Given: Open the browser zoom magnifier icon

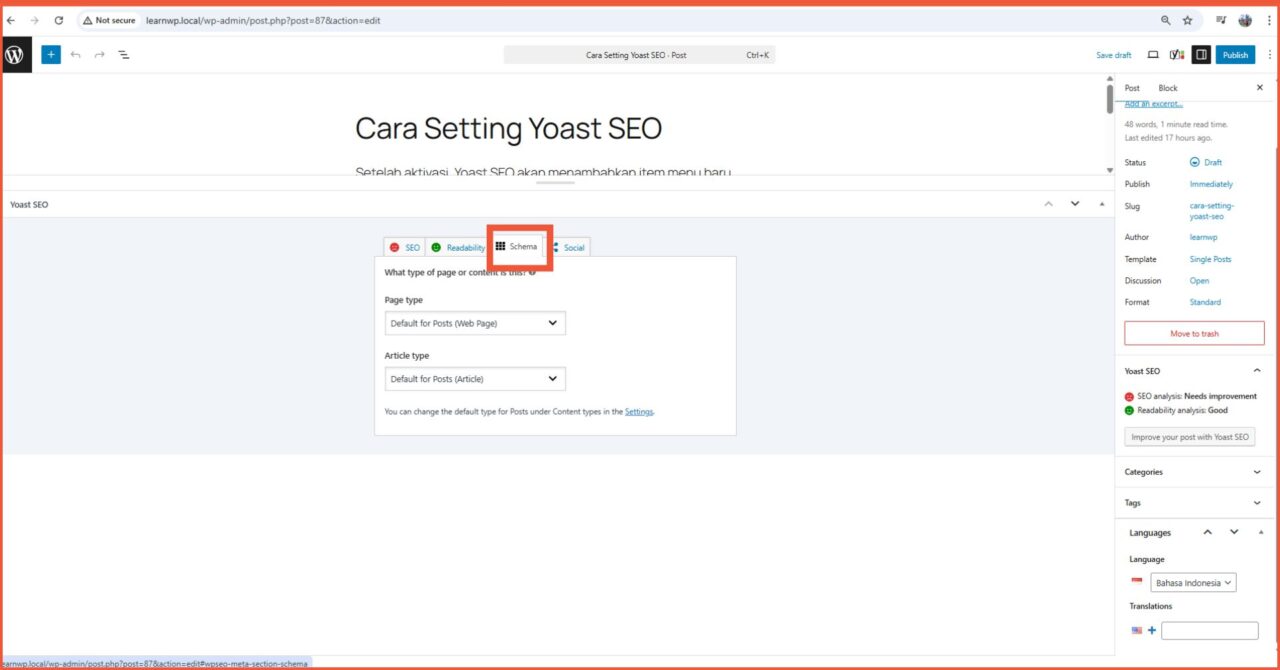Looking at the screenshot, I should 1166,20.
